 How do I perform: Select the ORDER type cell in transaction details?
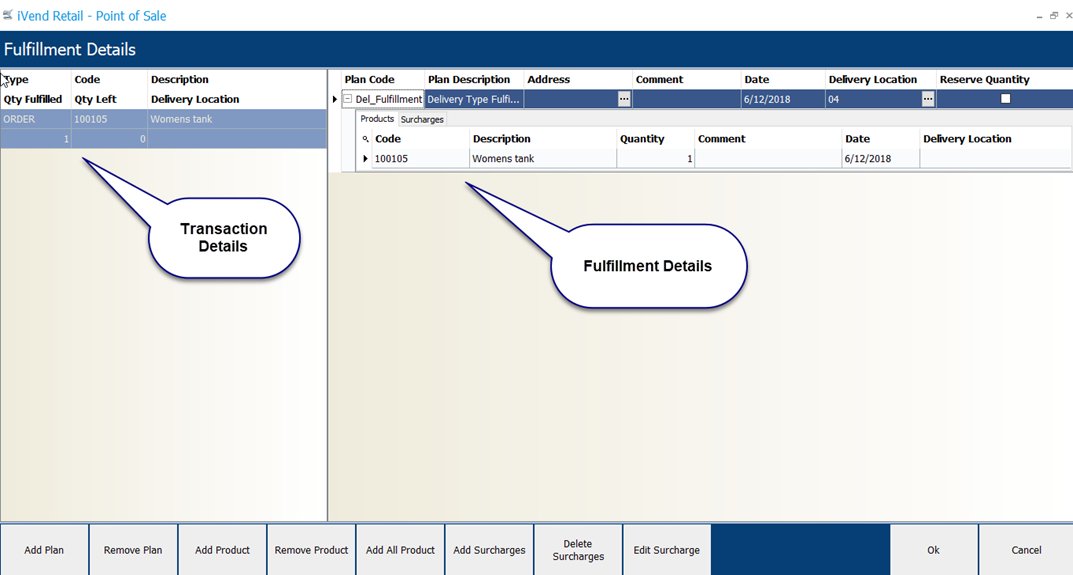click(x=36, y=119)
